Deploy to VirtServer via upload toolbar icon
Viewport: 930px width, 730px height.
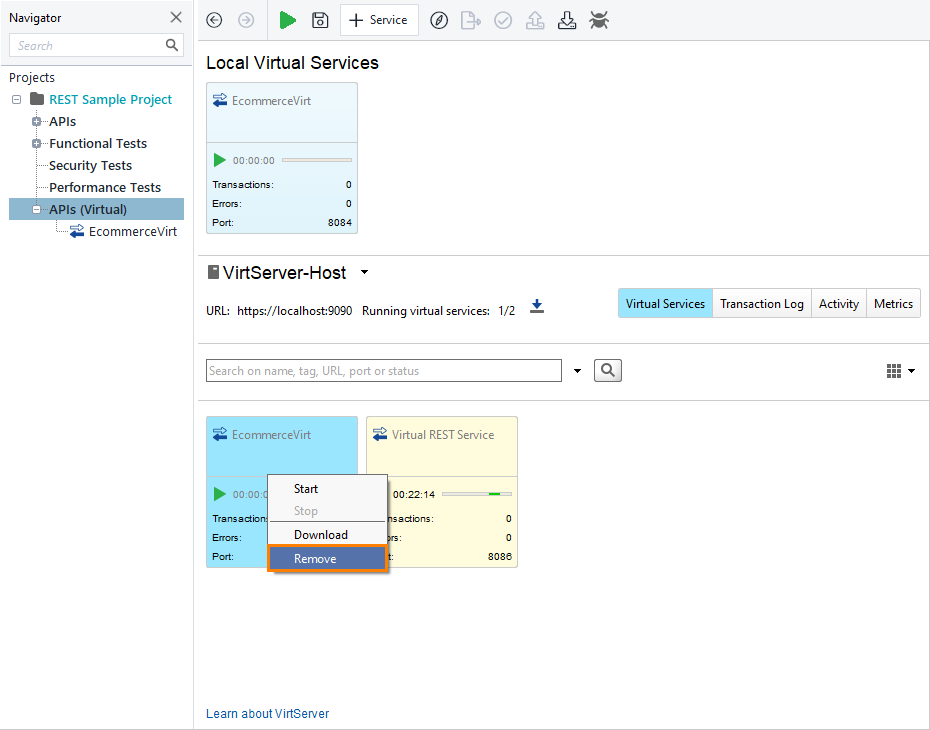[535, 20]
